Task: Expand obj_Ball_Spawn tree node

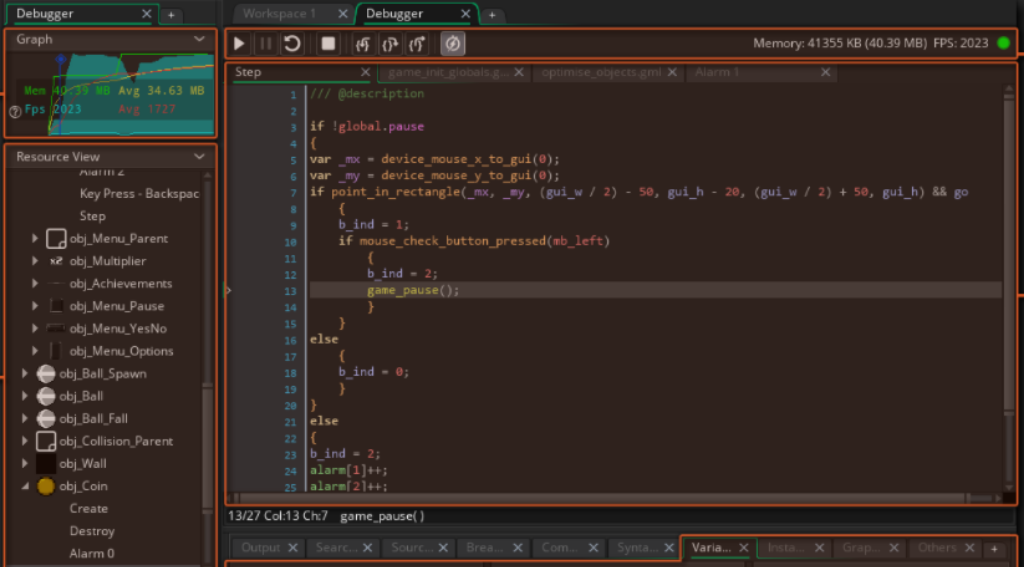Action: pos(25,374)
